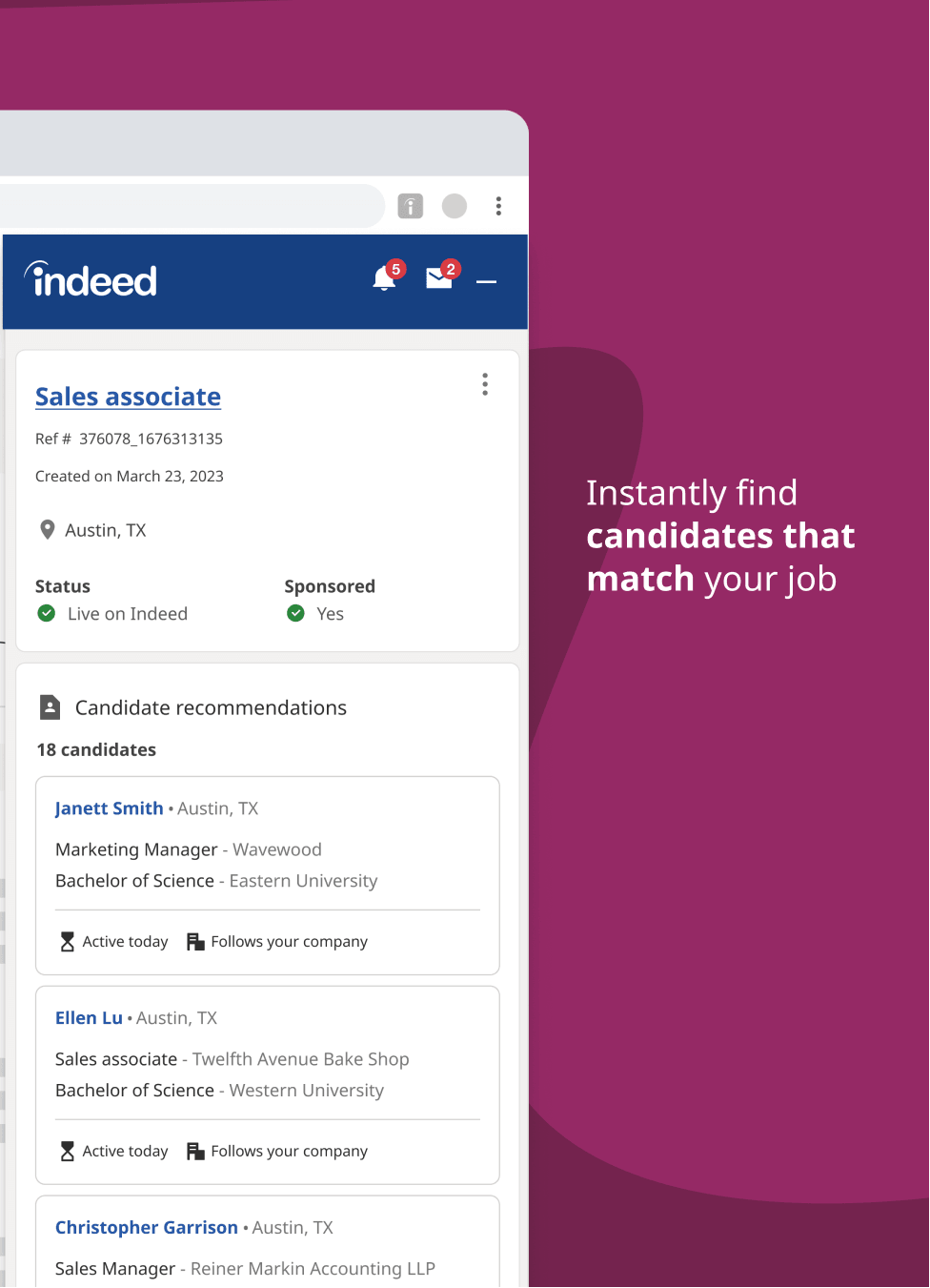This screenshot has height=1288, width=930.
Task: Click inside the browser address bar
Action: point(191,206)
